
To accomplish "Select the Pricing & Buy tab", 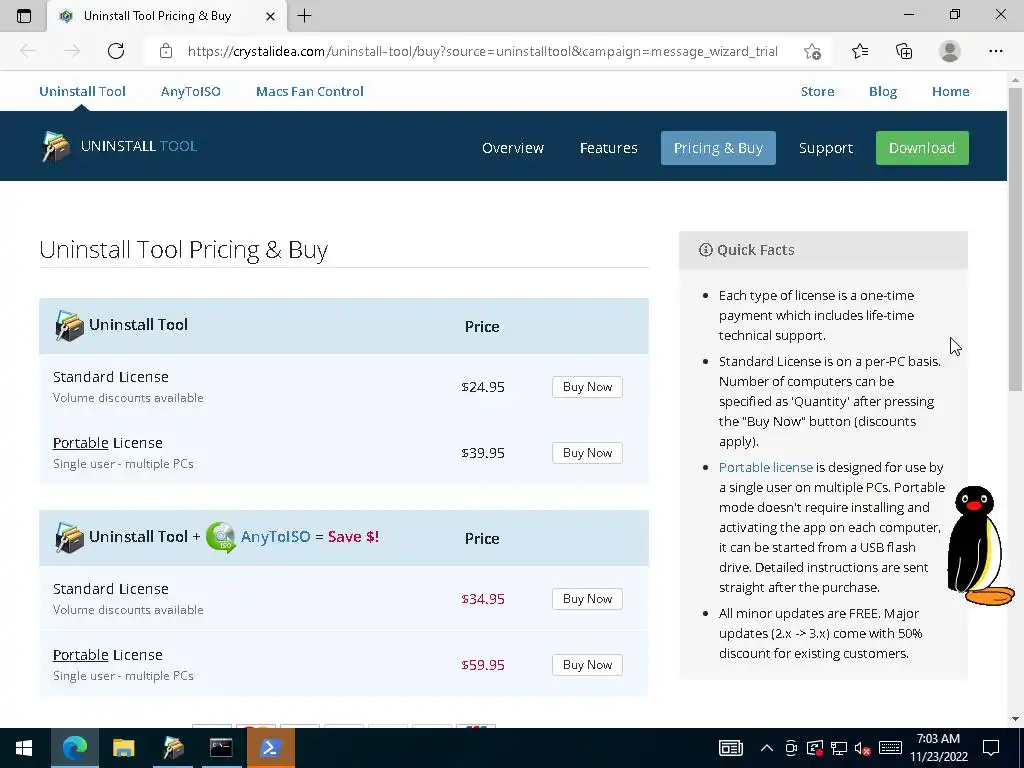I will pyautogui.click(x=718, y=148).
